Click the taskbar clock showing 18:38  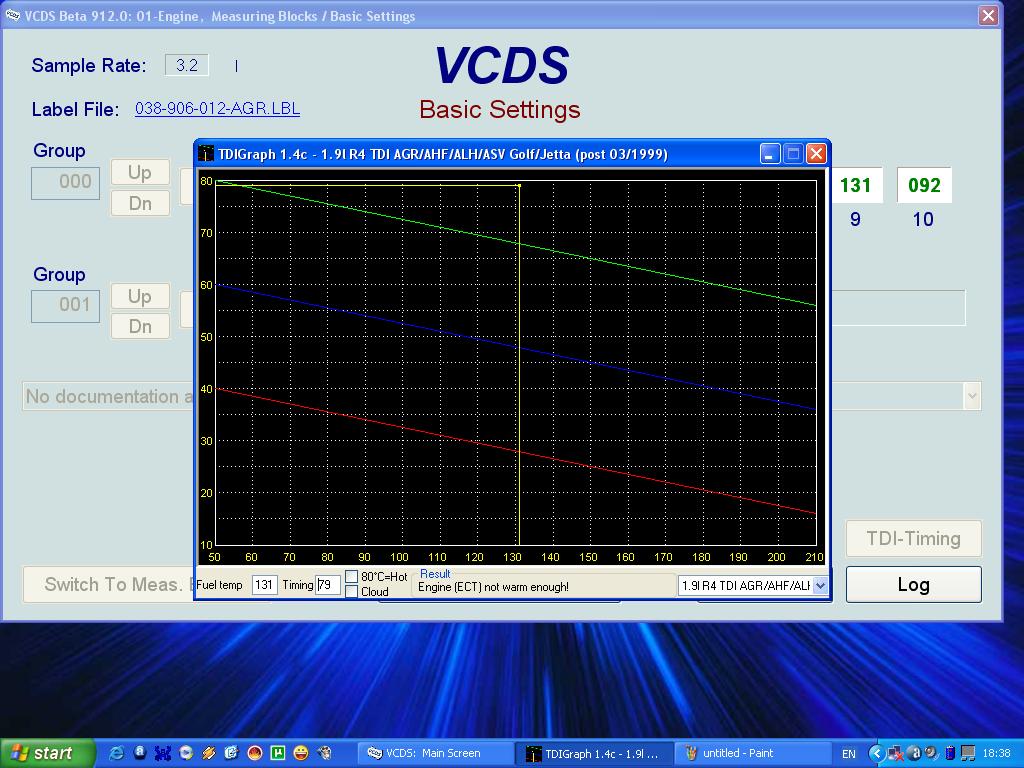pyautogui.click(x=997, y=754)
